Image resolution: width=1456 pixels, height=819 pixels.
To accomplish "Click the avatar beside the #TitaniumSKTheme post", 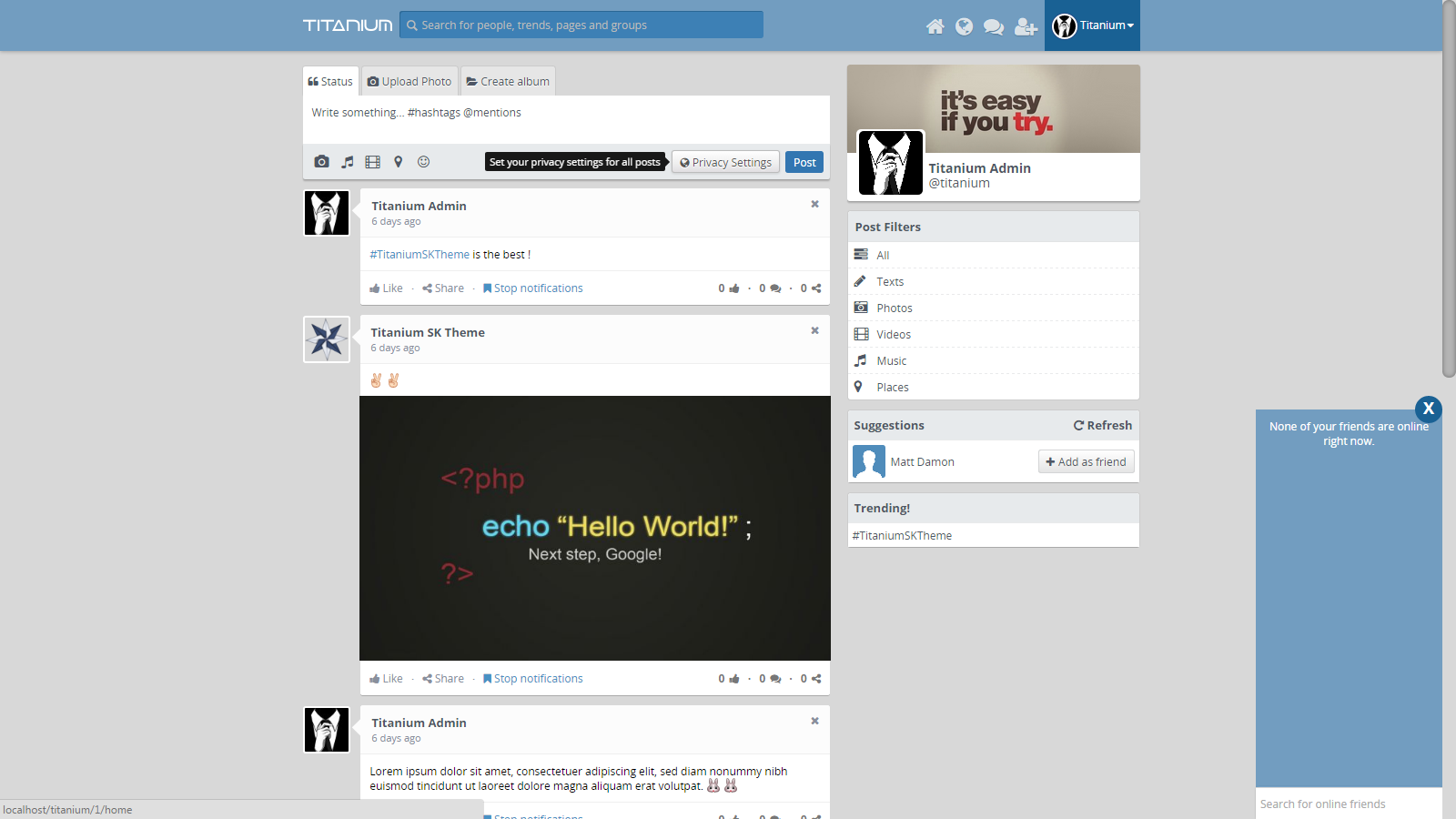I will point(327,213).
